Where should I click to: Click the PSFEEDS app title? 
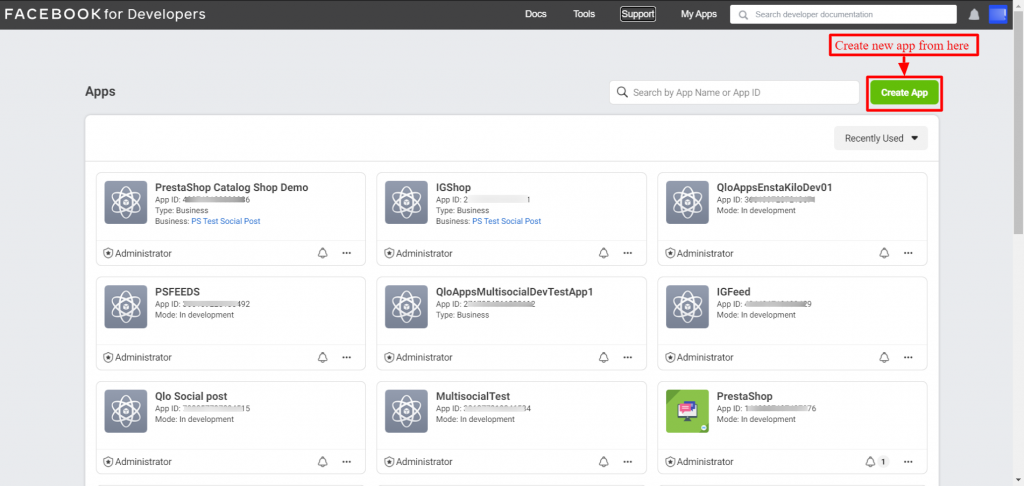pos(177,292)
